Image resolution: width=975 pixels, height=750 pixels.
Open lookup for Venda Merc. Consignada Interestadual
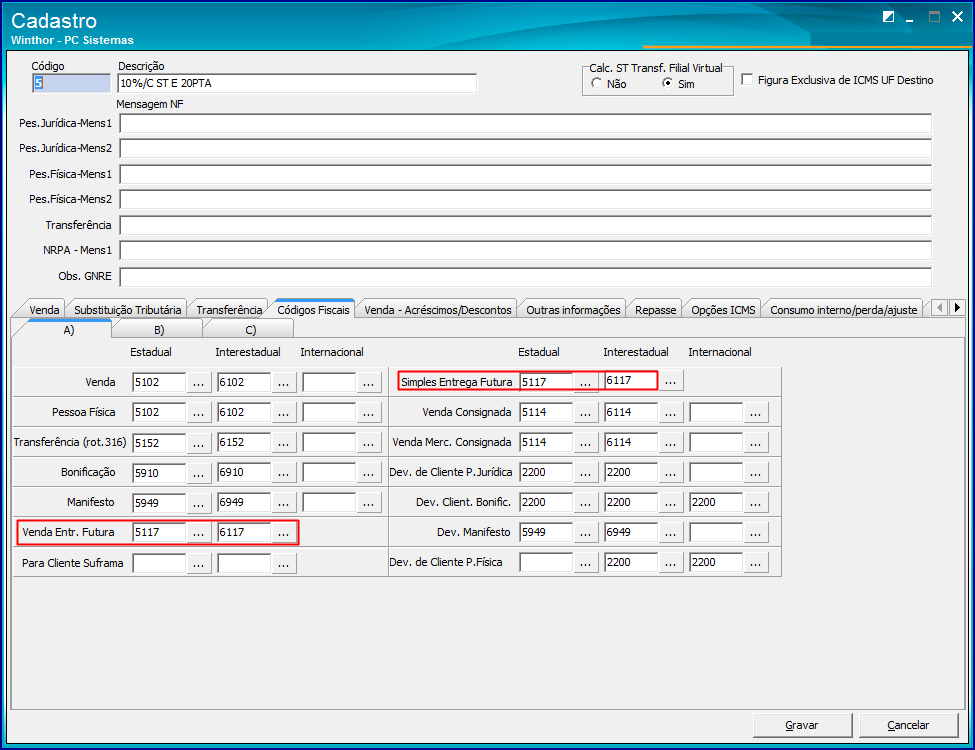coord(670,443)
